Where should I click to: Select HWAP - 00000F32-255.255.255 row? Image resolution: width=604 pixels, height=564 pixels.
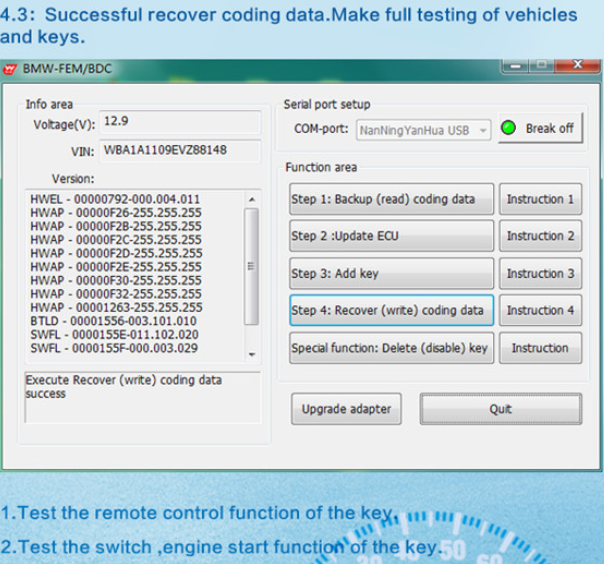[x=116, y=294]
